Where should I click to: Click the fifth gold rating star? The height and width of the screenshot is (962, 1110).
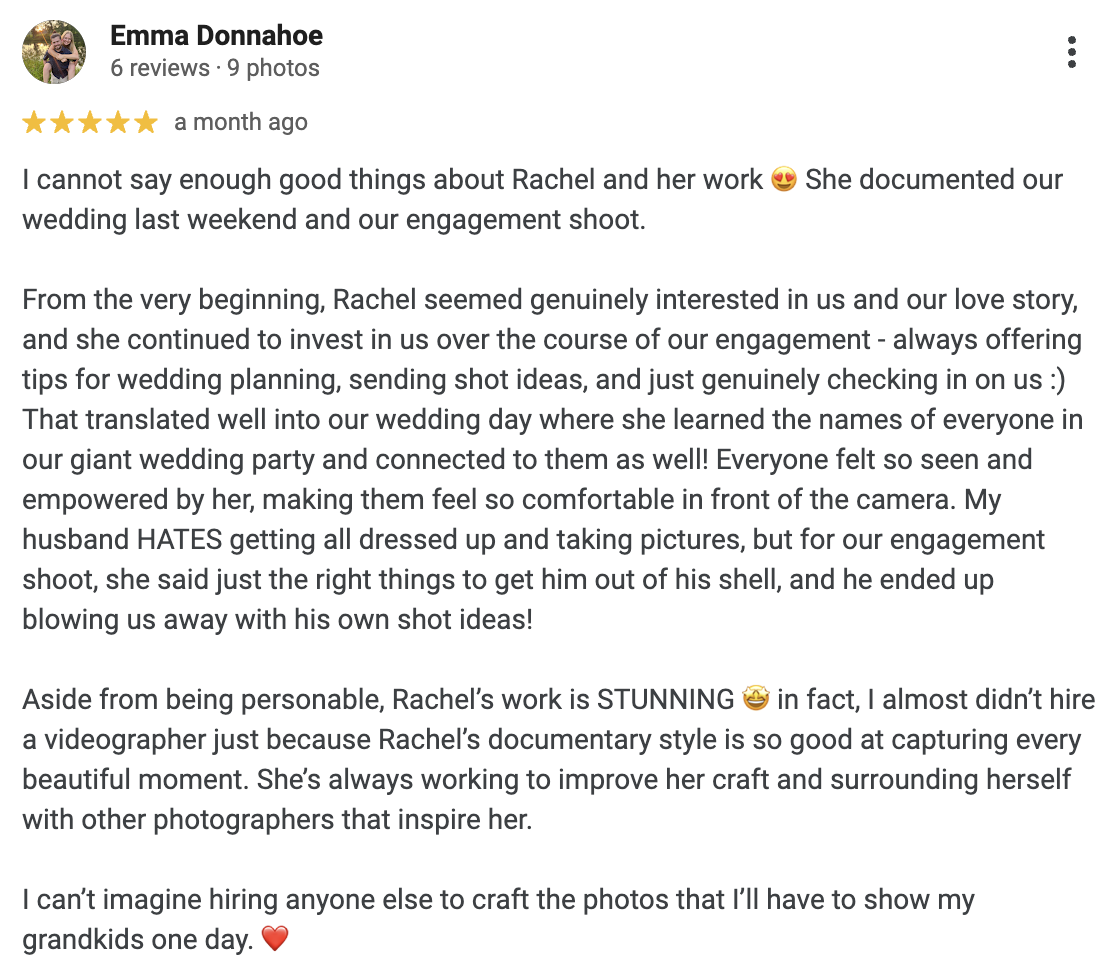(x=146, y=122)
